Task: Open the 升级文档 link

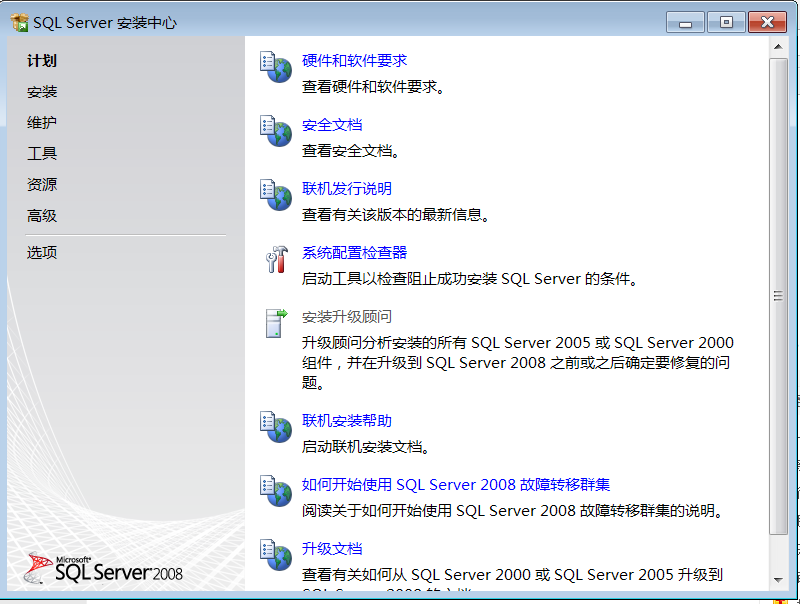Action: tap(332, 549)
